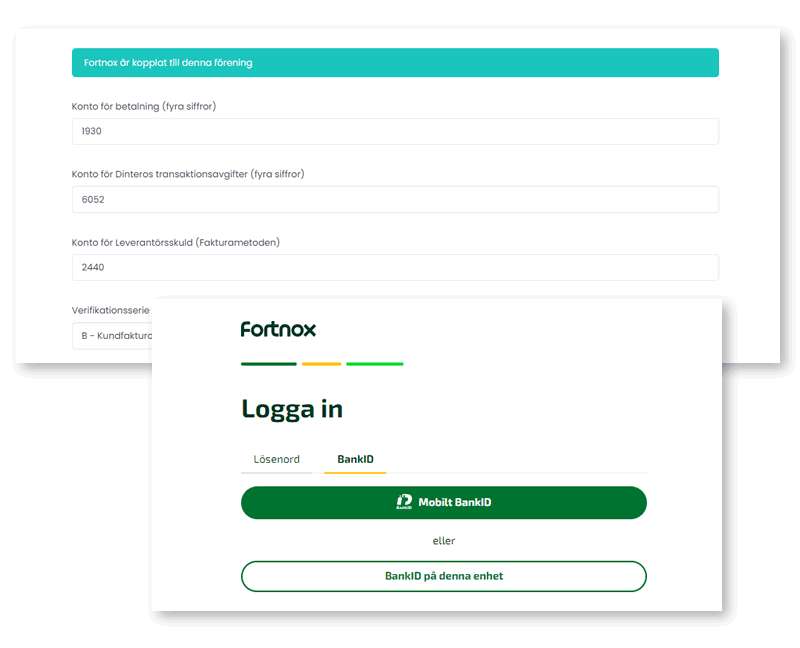Edit the Konto för betalning field

tap(395, 131)
